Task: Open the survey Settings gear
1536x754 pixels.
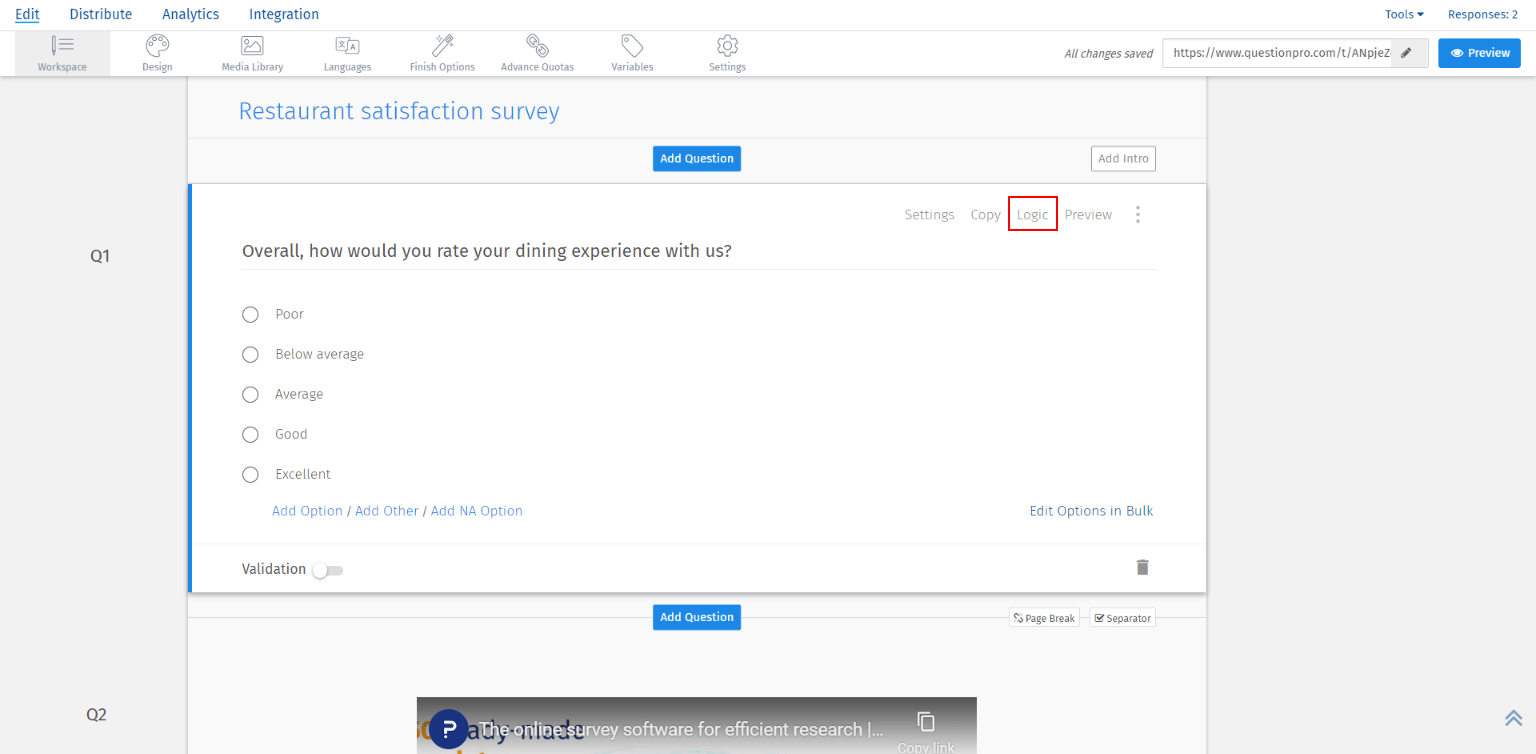Action: tap(727, 52)
